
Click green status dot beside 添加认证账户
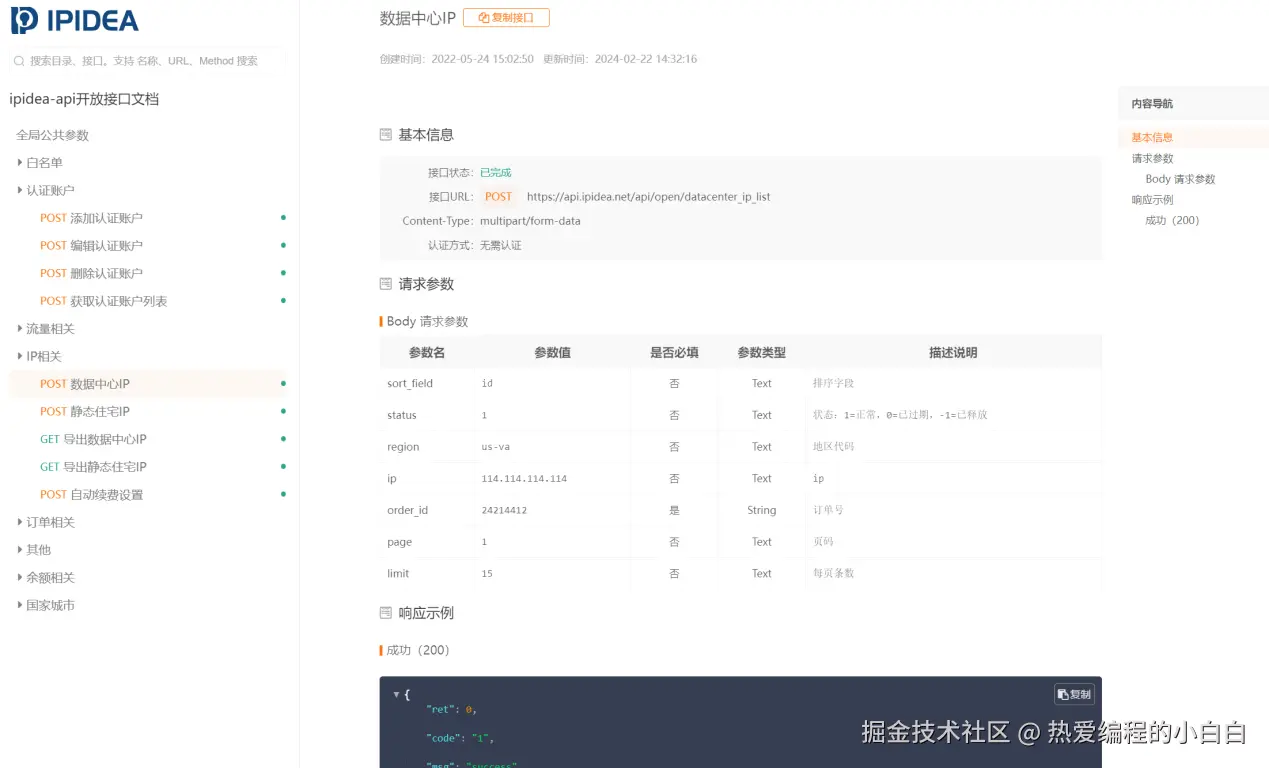pos(283,217)
